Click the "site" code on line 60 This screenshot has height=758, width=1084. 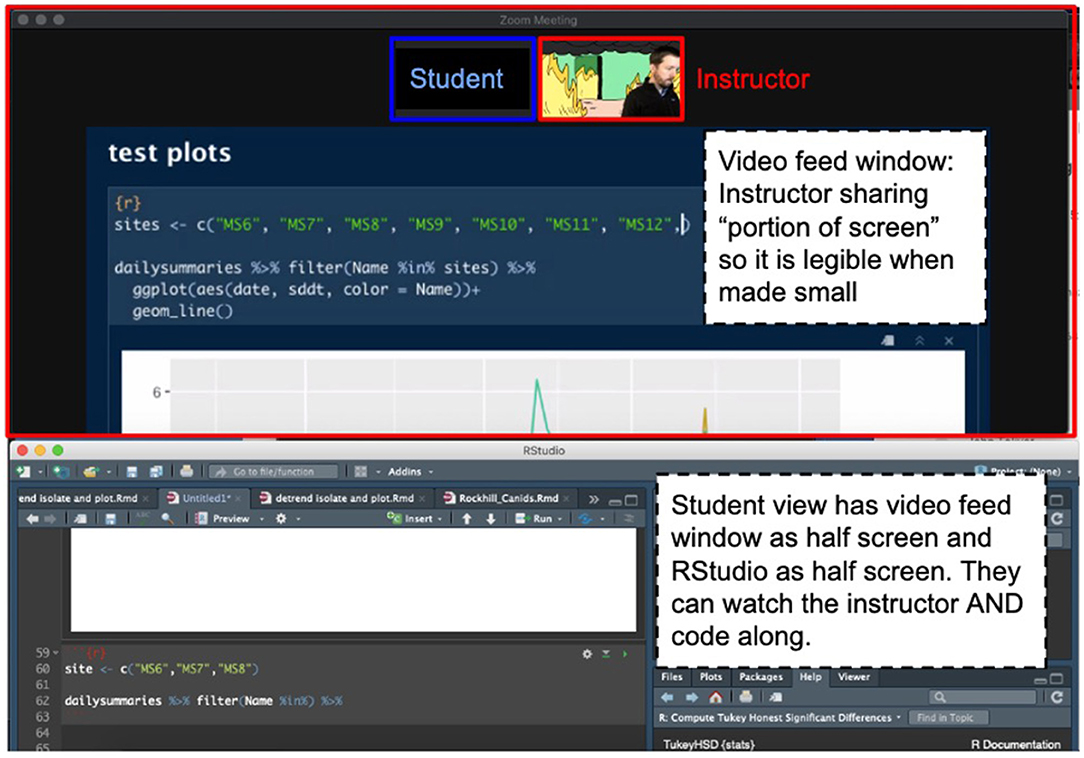click(79, 669)
